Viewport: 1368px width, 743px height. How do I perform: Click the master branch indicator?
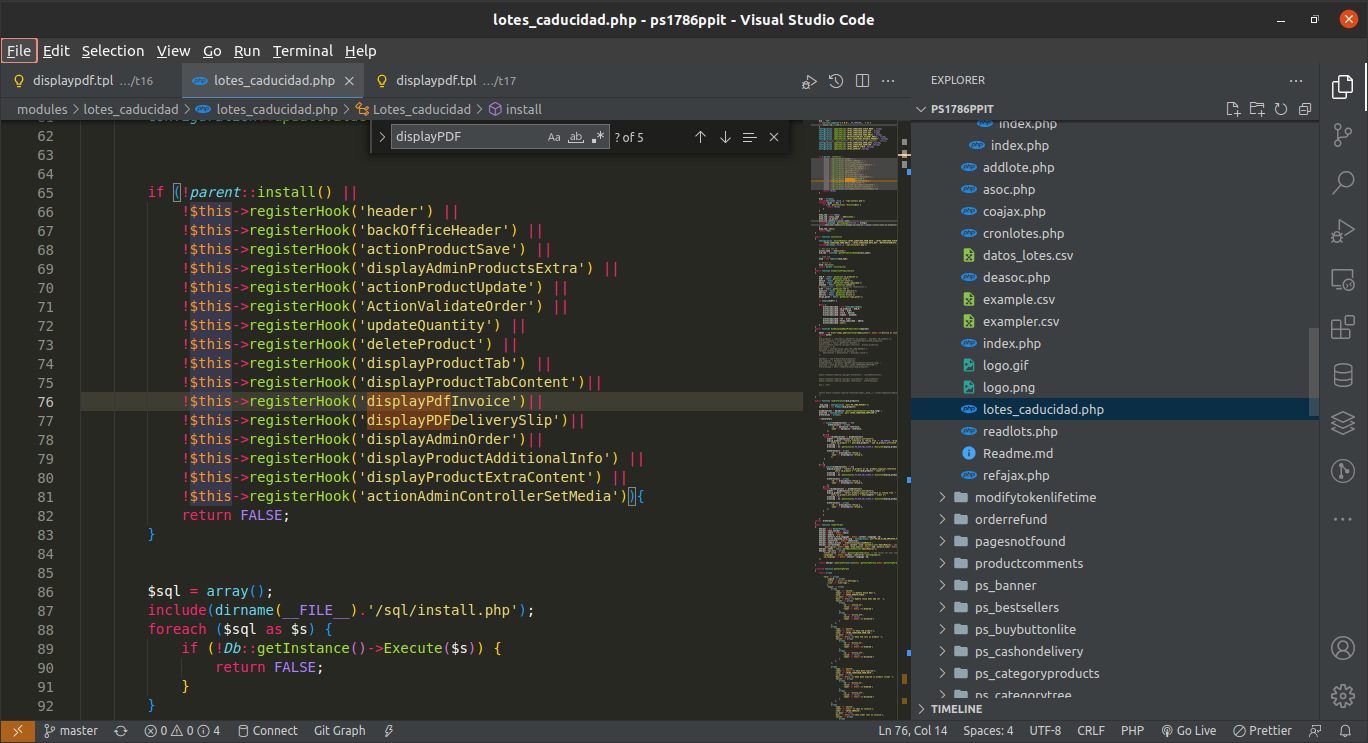70,731
